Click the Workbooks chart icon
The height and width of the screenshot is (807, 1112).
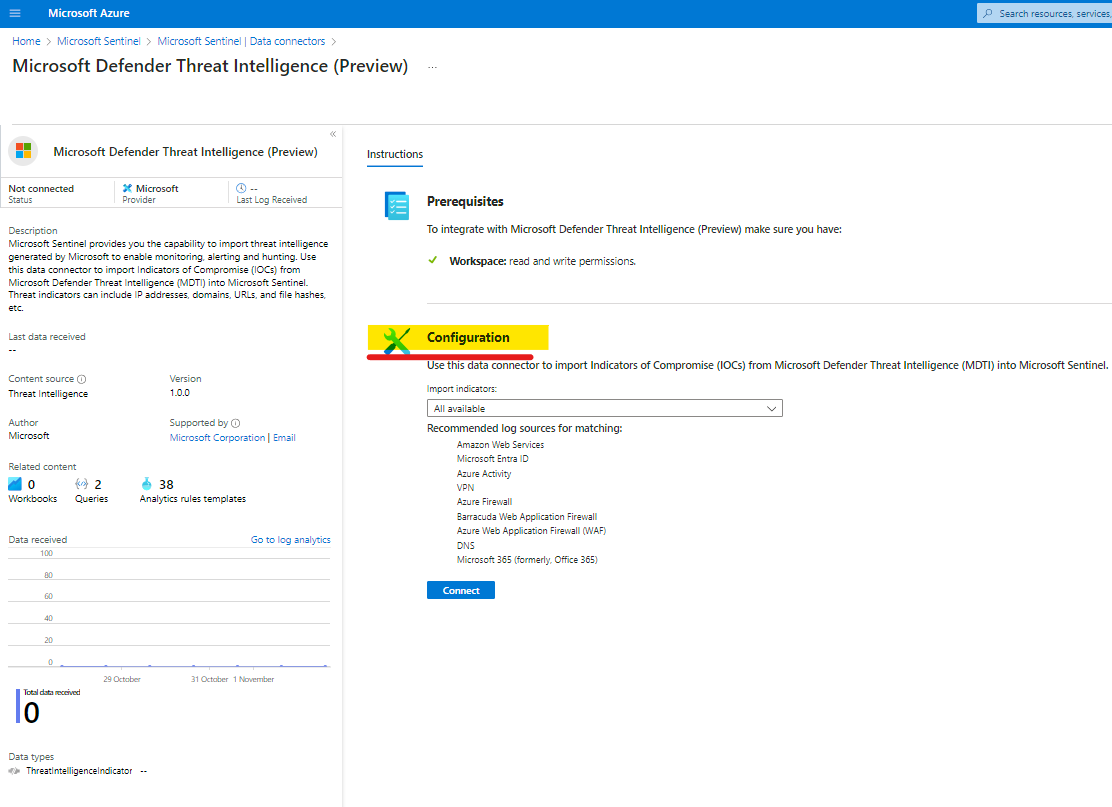tap(15, 484)
